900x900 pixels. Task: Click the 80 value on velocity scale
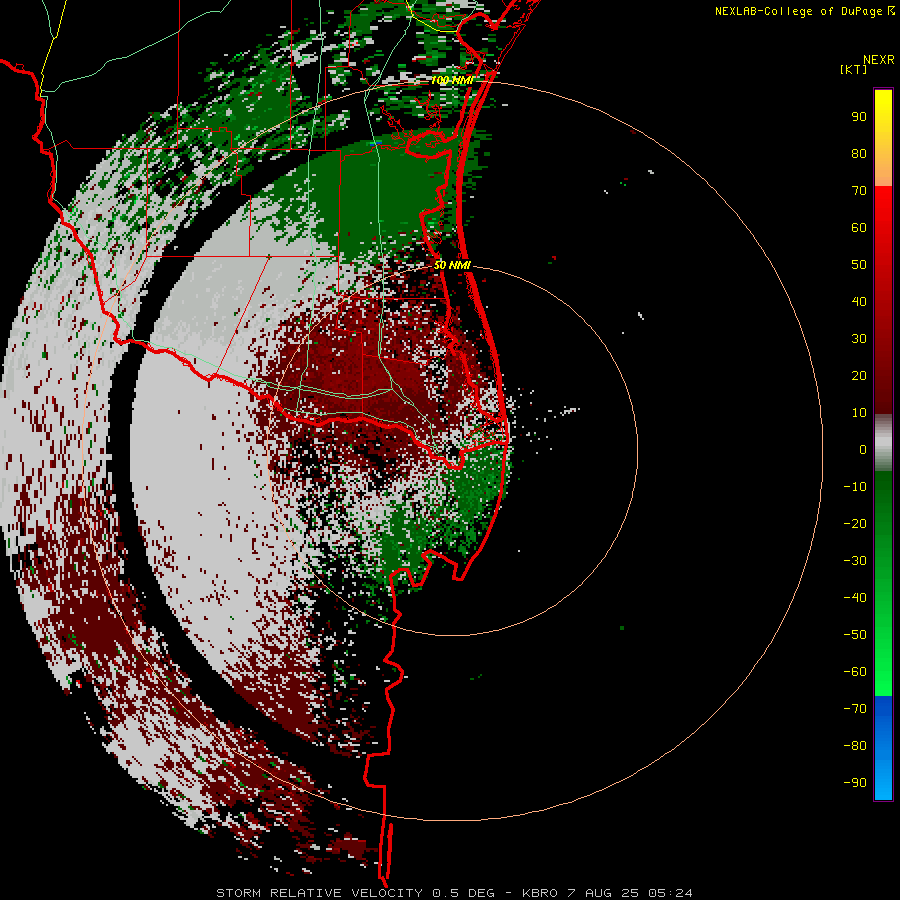point(859,153)
